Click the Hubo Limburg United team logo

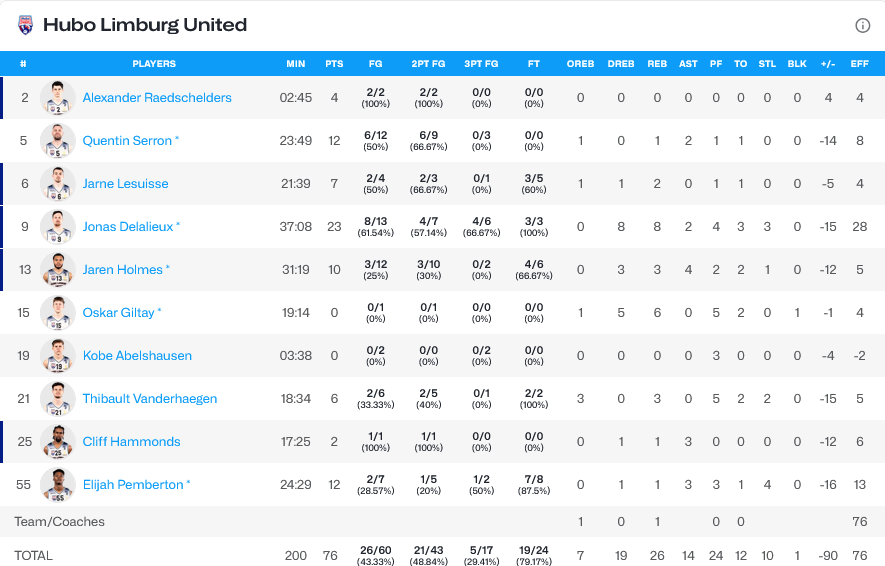26,25
